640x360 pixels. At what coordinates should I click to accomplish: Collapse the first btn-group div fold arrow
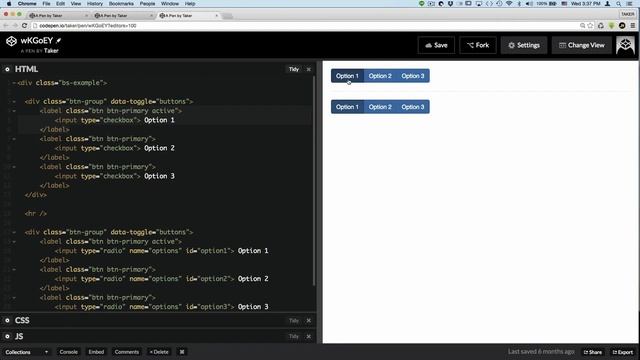pos(14,102)
